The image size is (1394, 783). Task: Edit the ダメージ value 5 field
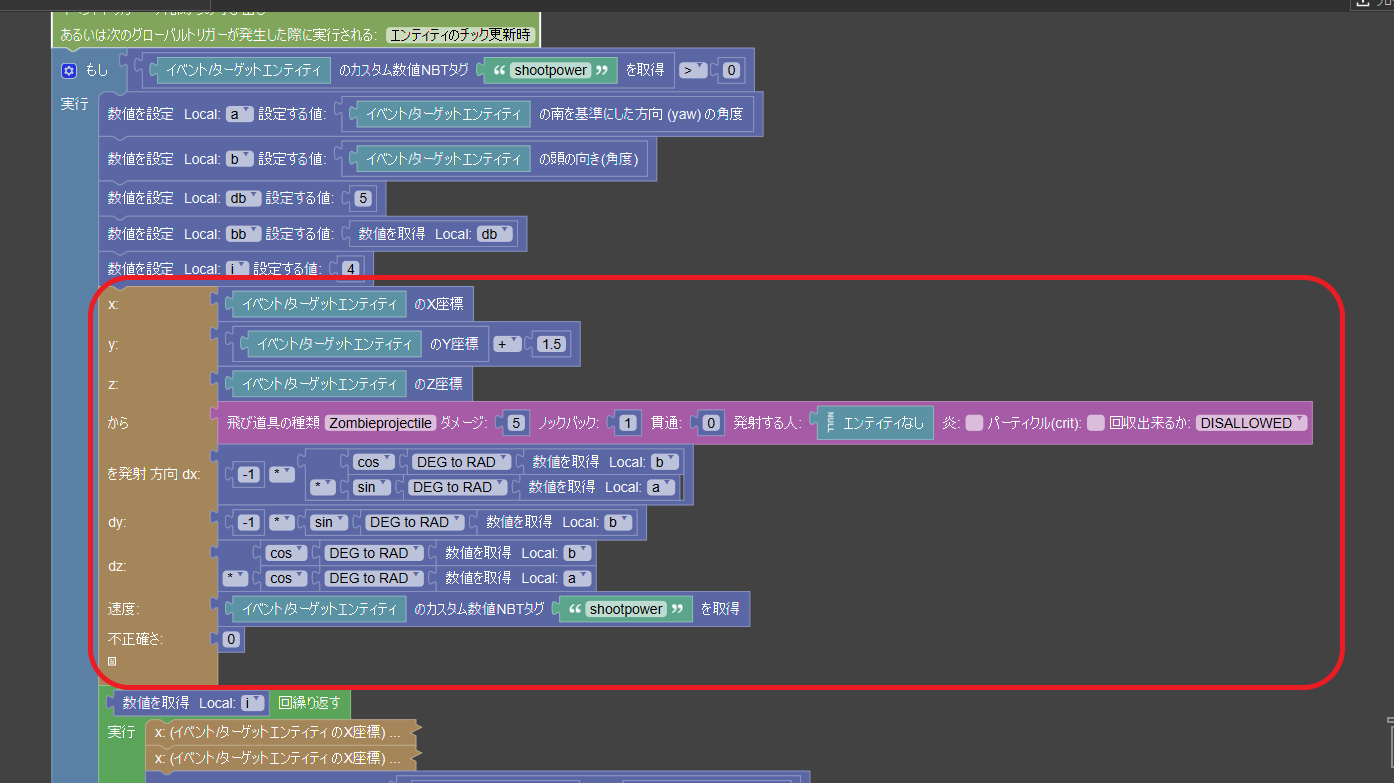(515, 423)
